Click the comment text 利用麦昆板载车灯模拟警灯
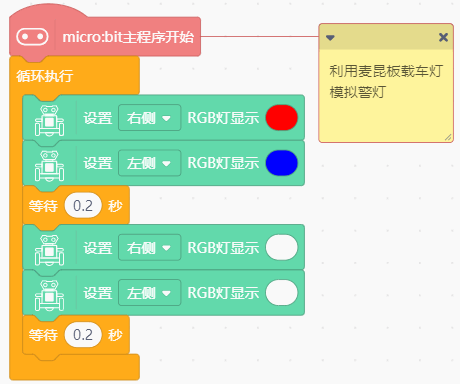This screenshot has height=384, width=460. [x=386, y=81]
